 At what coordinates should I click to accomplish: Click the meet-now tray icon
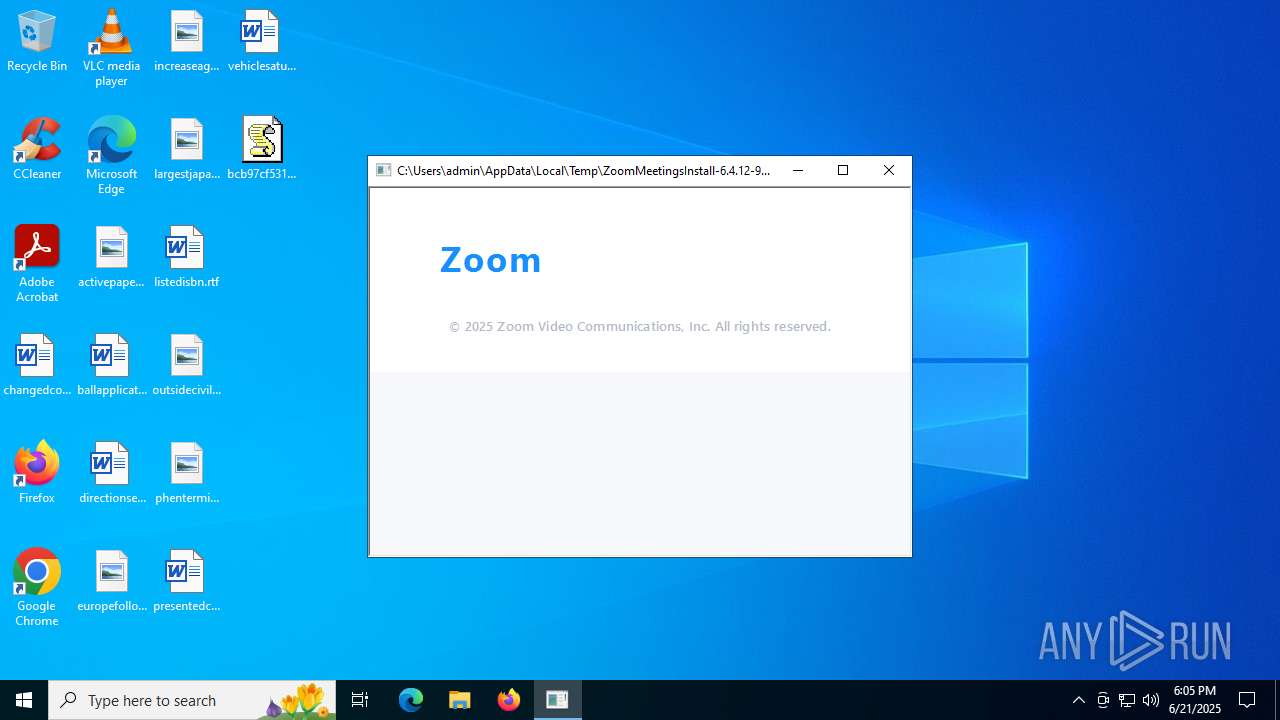point(1103,700)
